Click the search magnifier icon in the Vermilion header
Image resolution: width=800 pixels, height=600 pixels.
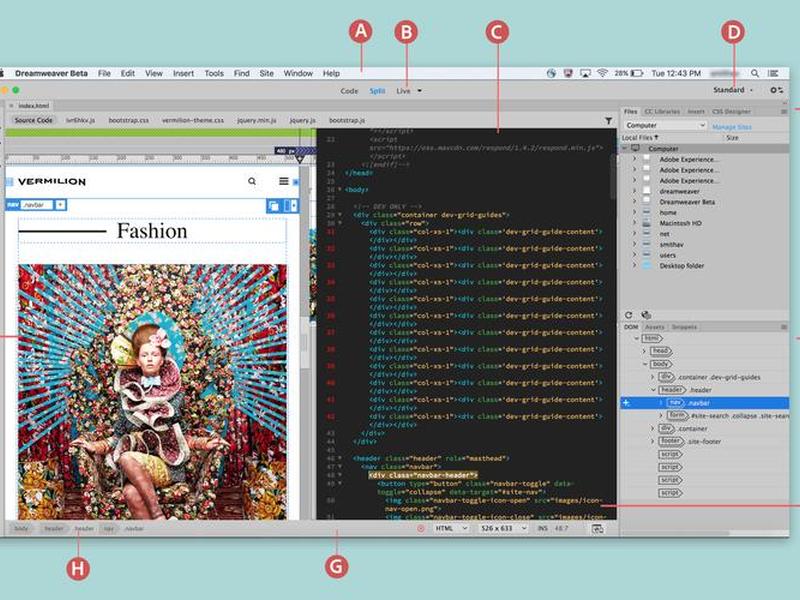252,181
